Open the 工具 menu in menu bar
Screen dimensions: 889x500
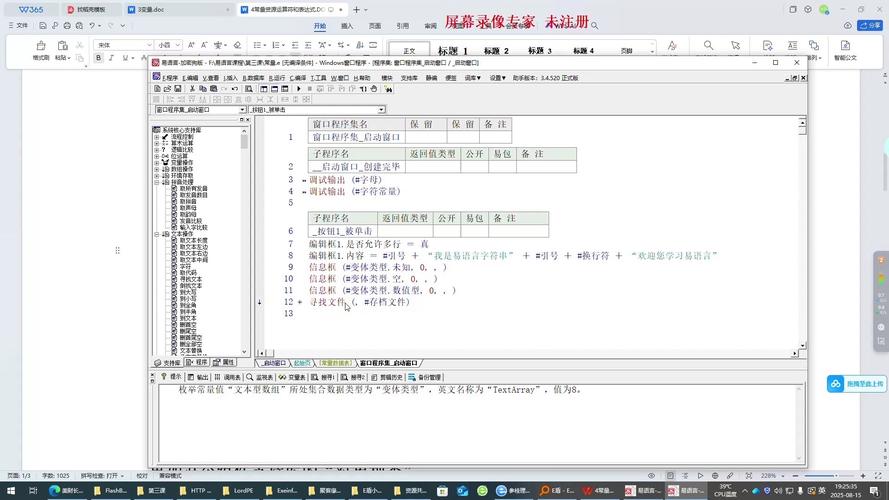click(317, 77)
